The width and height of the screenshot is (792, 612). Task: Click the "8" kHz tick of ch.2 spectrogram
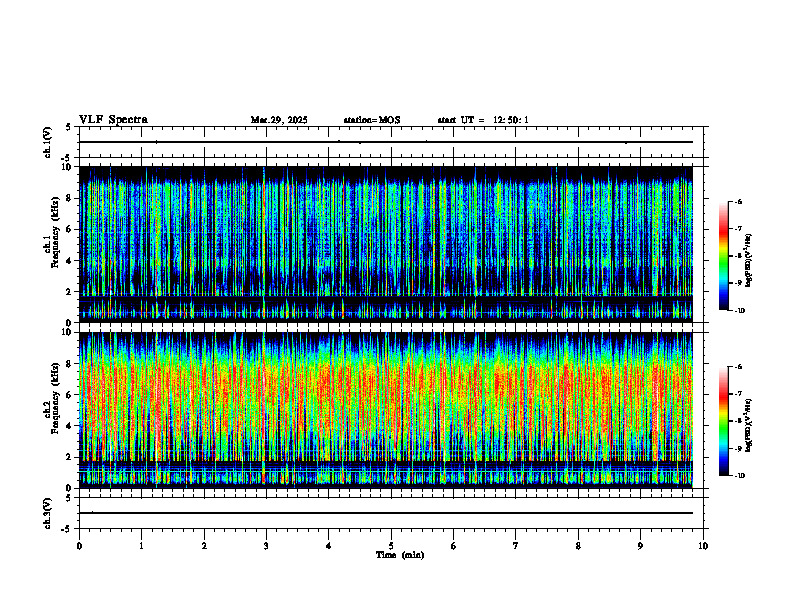pyautogui.click(x=71, y=364)
